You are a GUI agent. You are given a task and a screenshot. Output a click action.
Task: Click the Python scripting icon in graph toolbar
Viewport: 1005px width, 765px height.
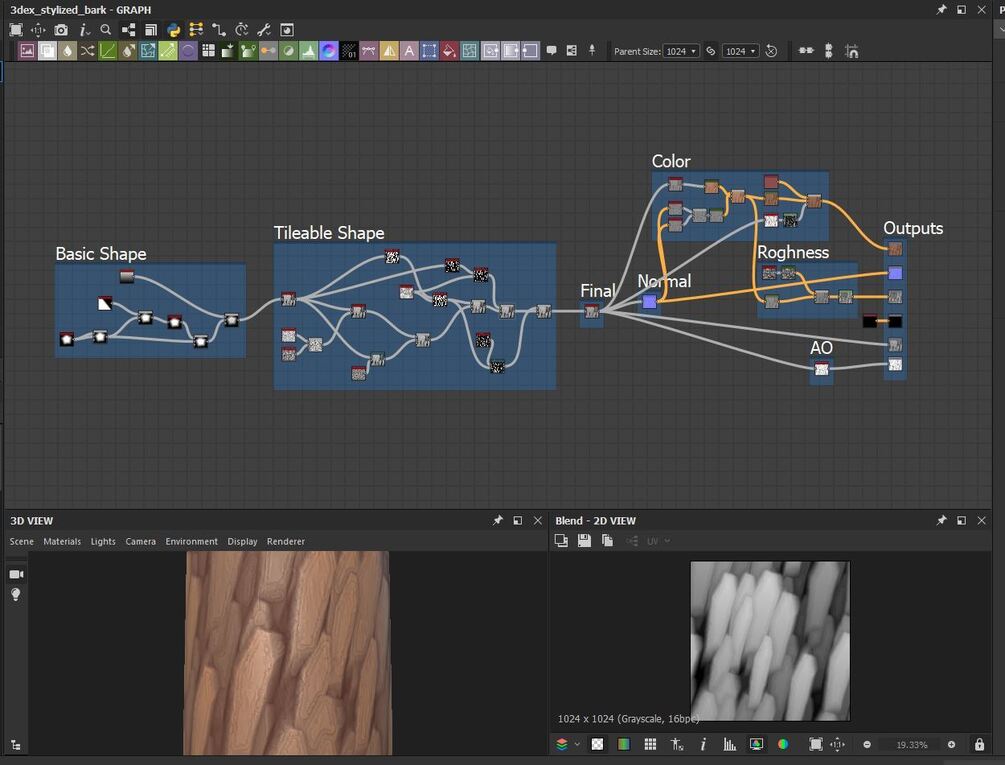pos(174,30)
